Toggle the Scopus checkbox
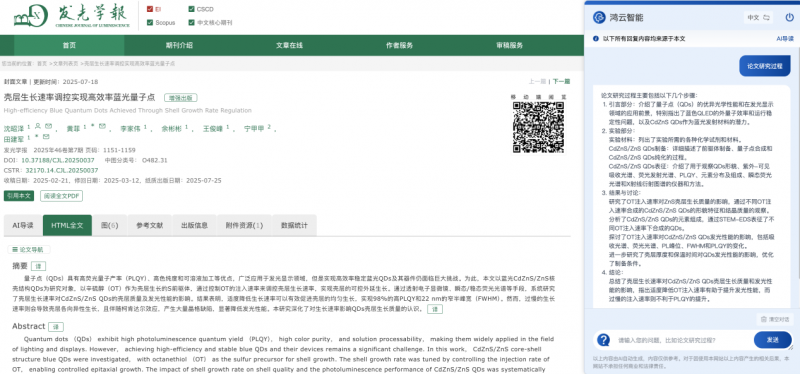This screenshot has width=800, height=374. pyautogui.click(x=150, y=22)
